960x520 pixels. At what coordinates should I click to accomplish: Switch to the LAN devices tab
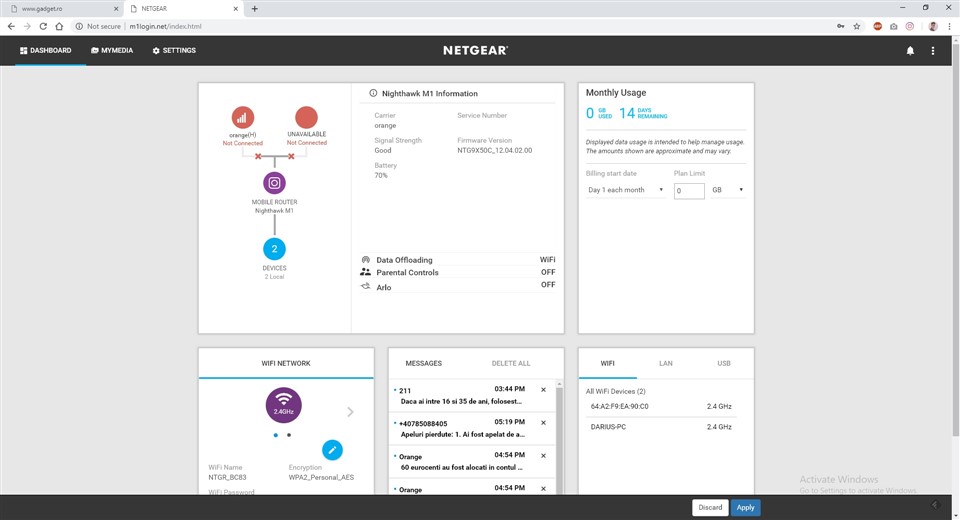point(666,363)
